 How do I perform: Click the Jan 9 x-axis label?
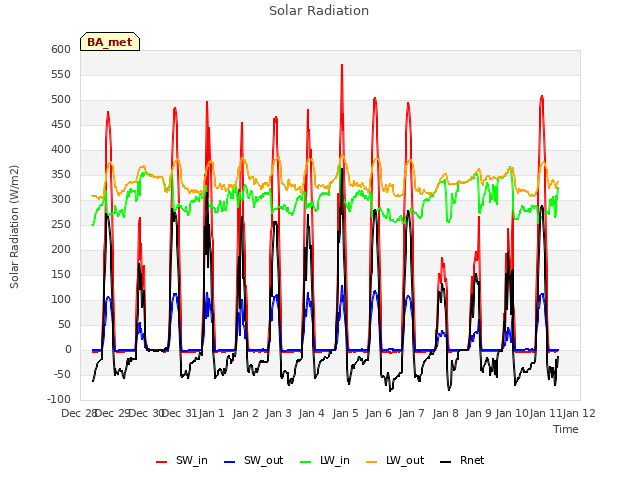(x=478, y=413)
